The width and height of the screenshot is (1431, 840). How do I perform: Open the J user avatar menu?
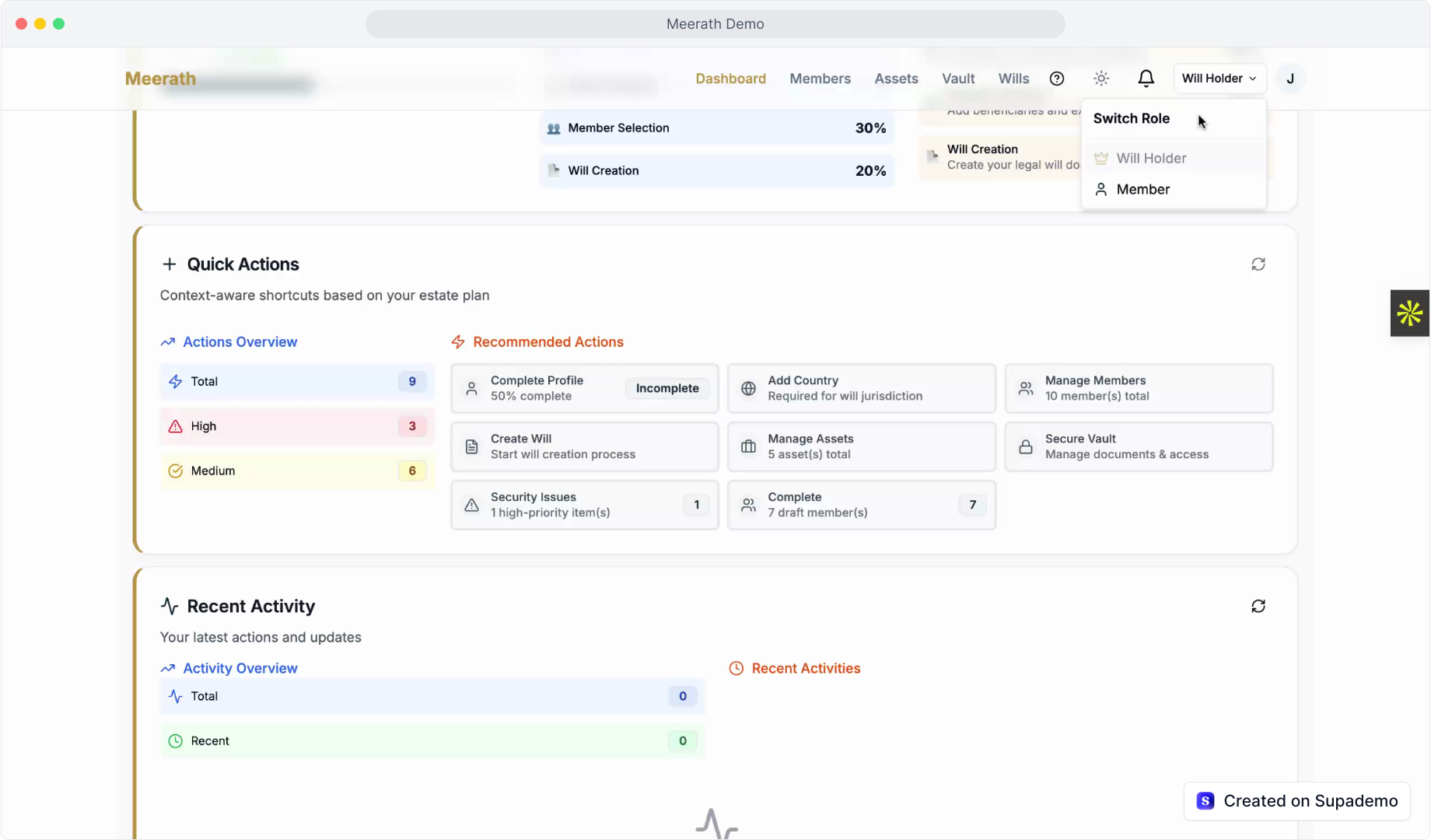(x=1290, y=79)
